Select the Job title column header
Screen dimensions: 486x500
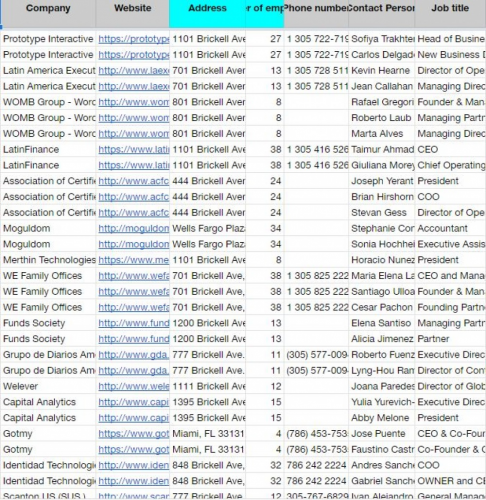coord(450,13)
